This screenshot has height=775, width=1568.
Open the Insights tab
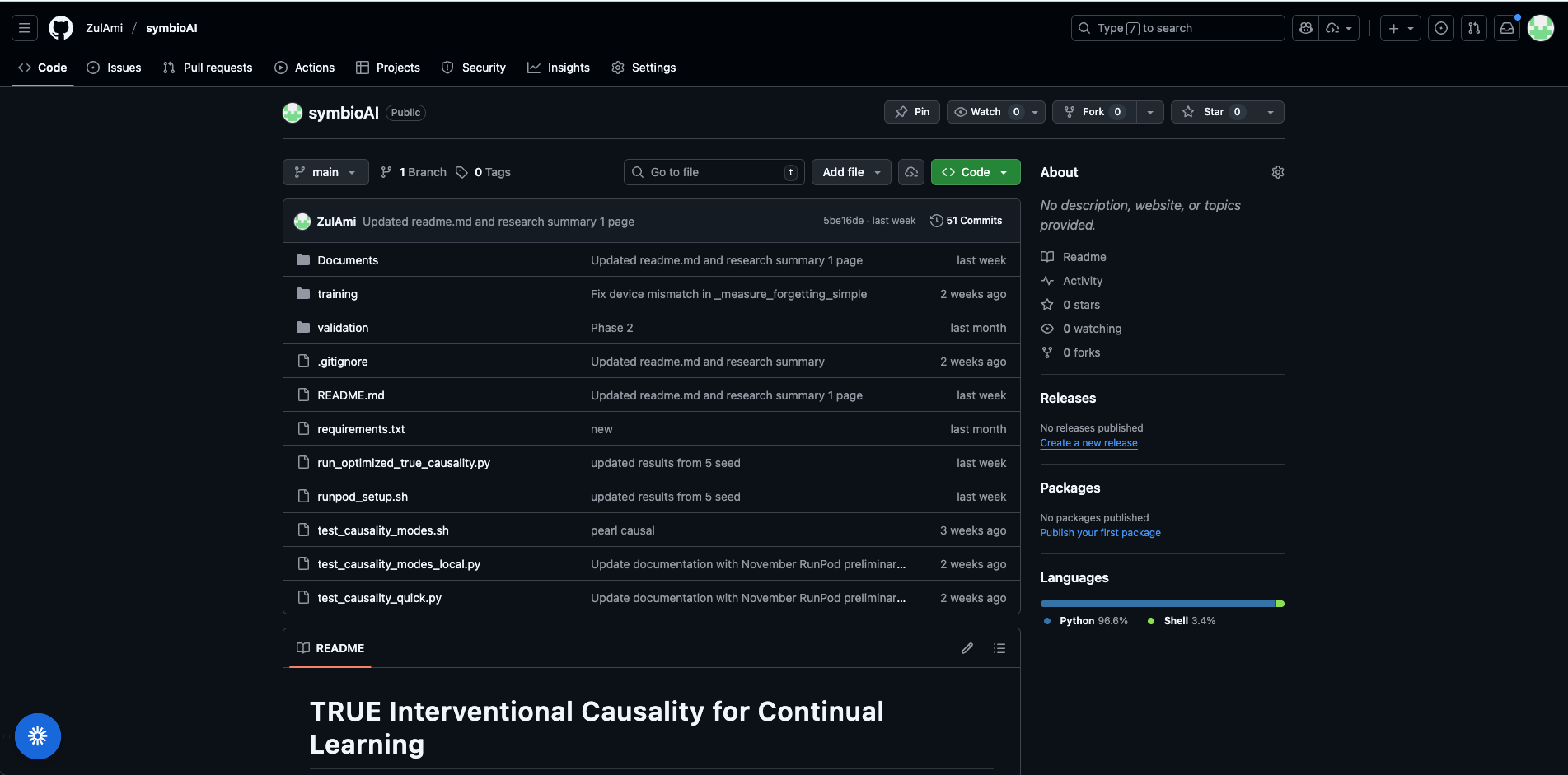(x=559, y=68)
